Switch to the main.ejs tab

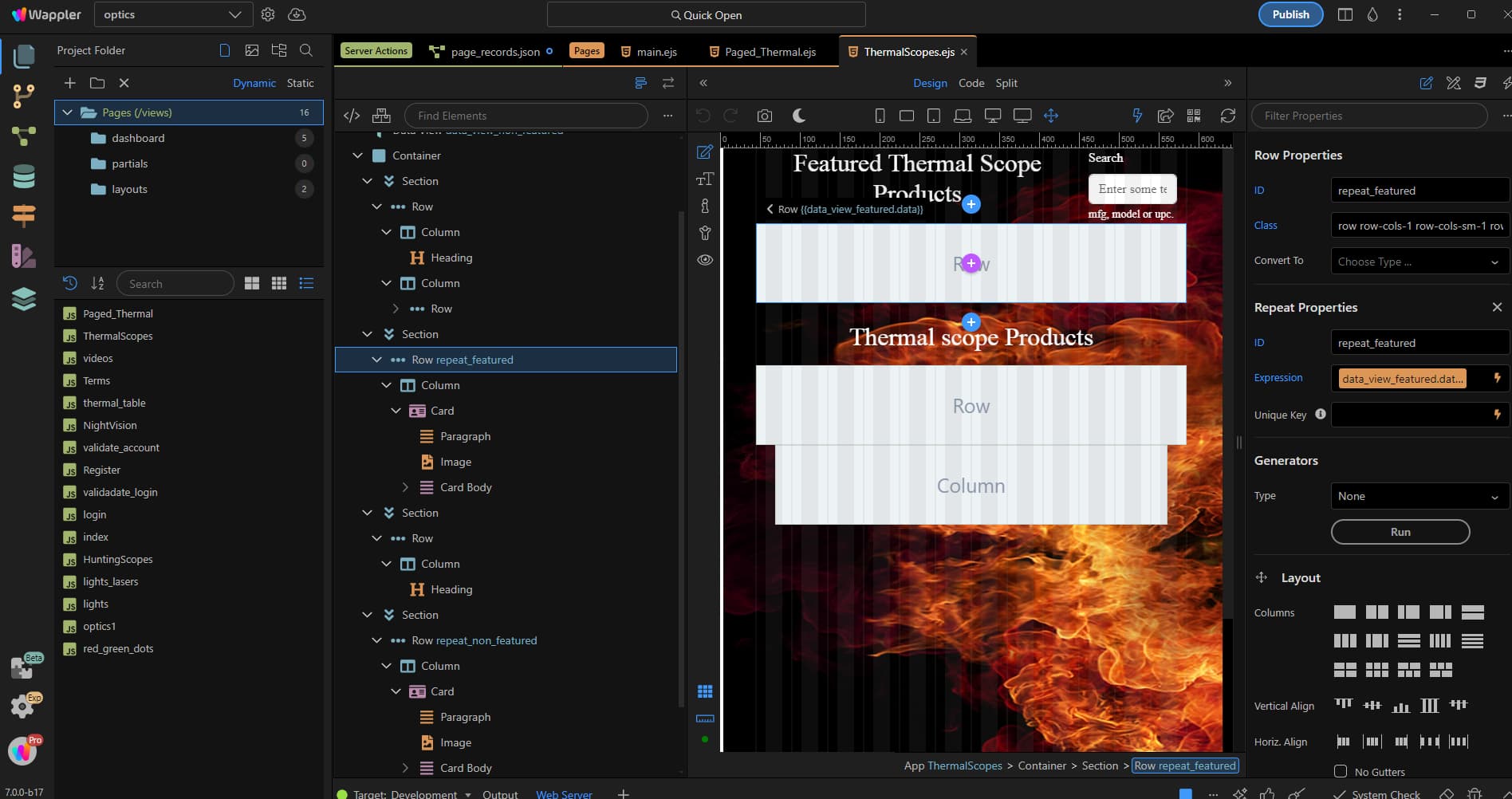656,51
